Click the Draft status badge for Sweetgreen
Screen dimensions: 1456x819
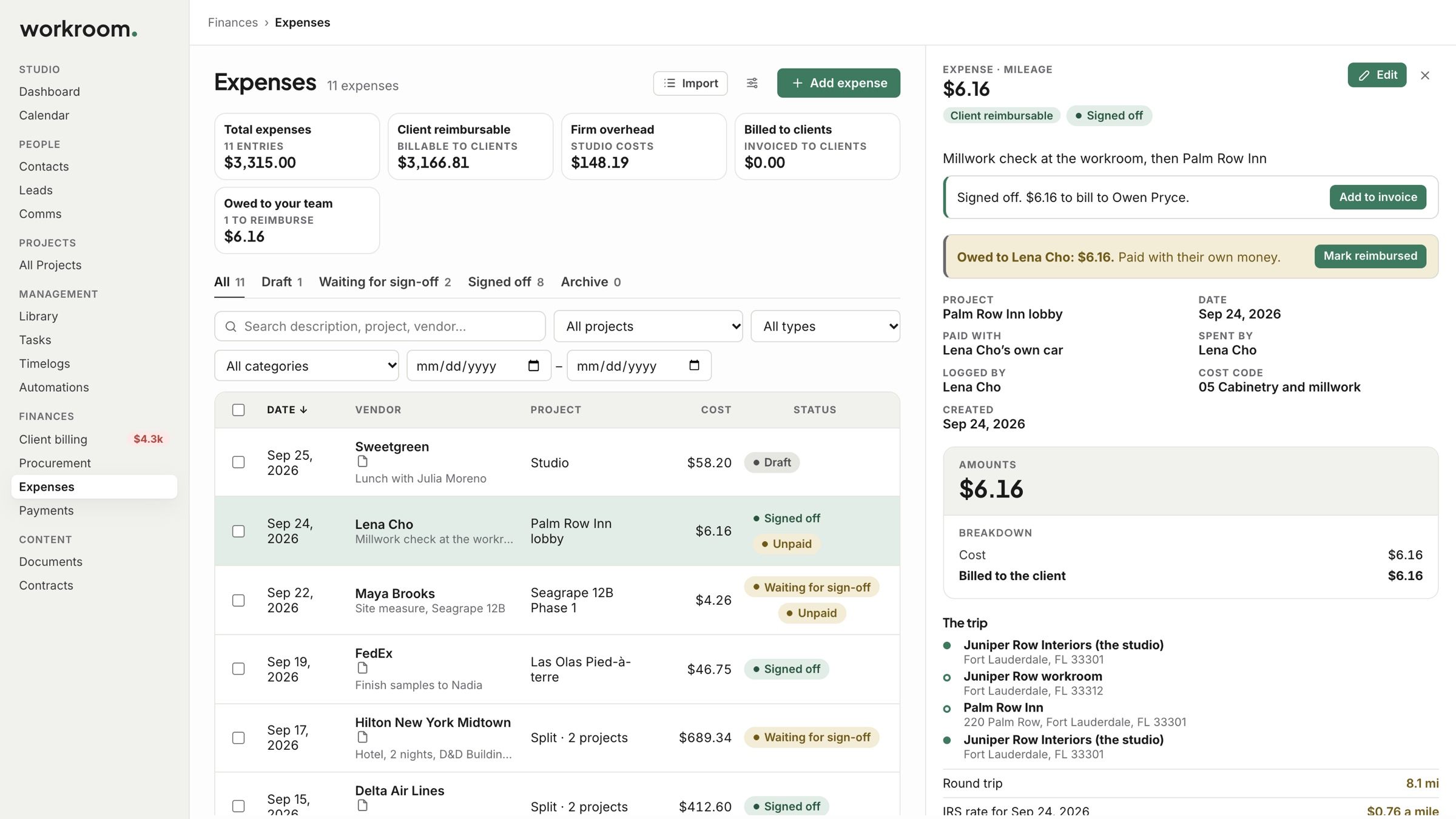click(x=772, y=462)
